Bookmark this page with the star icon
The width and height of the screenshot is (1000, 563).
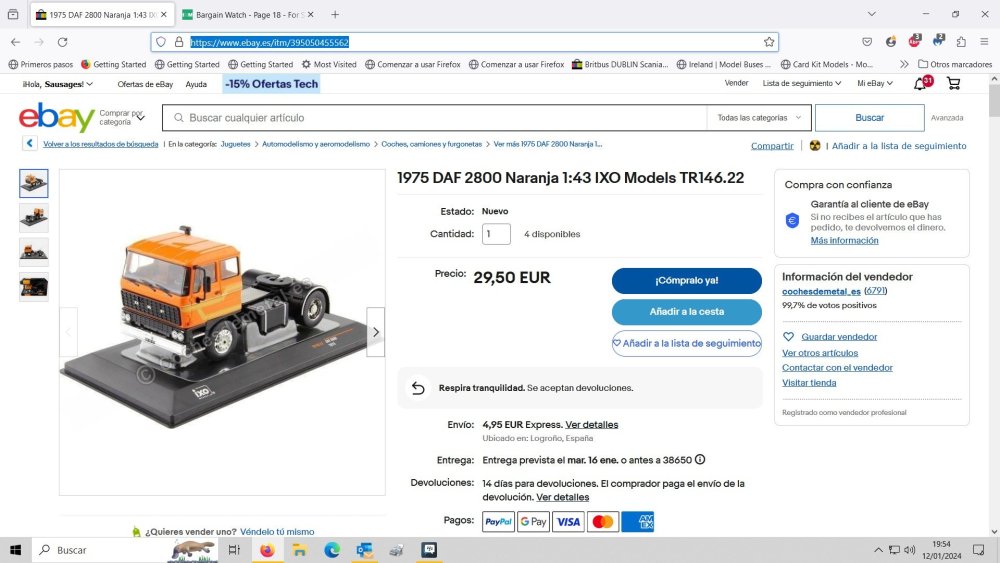click(x=769, y=42)
